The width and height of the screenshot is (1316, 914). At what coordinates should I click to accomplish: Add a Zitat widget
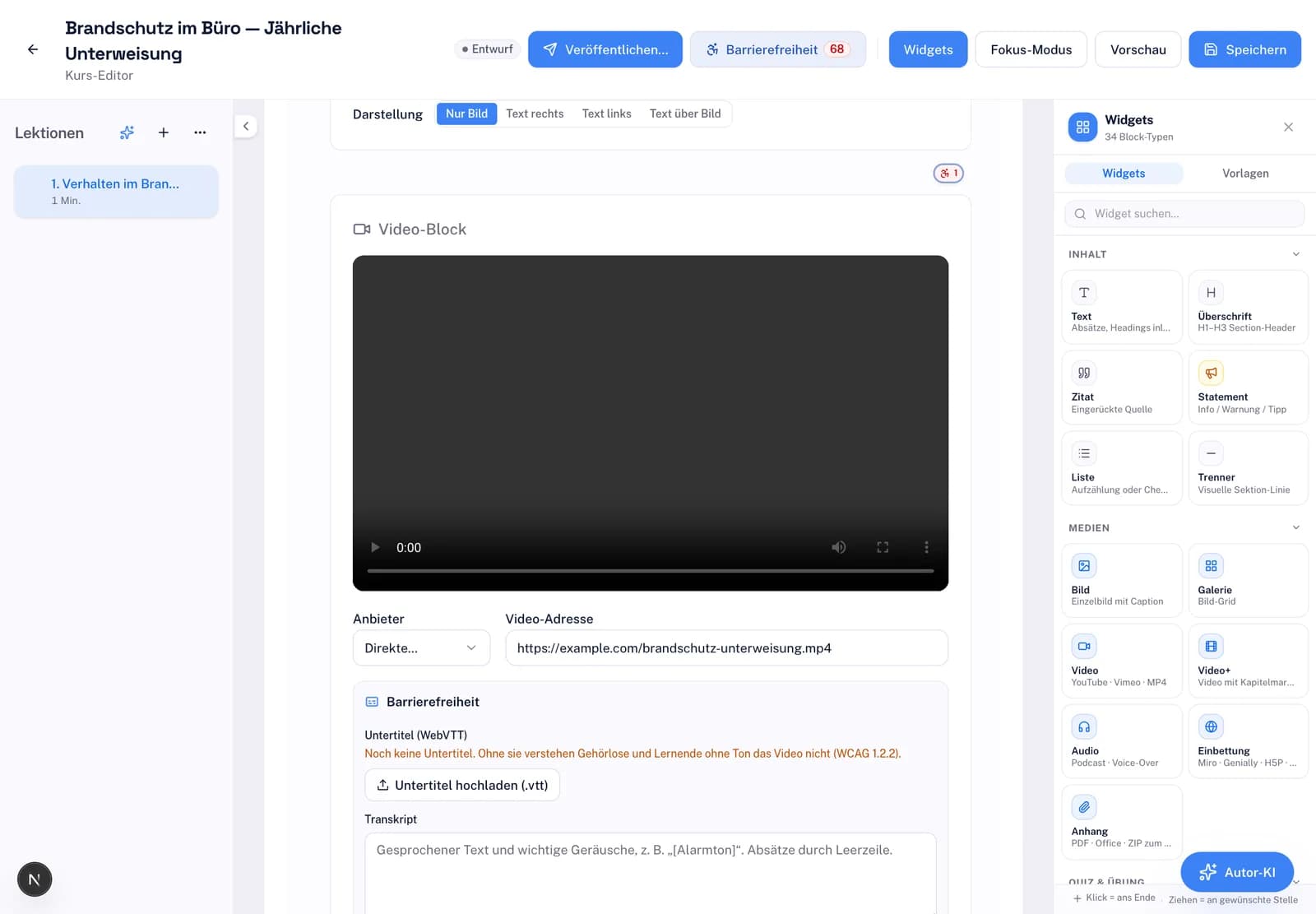click(1122, 387)
